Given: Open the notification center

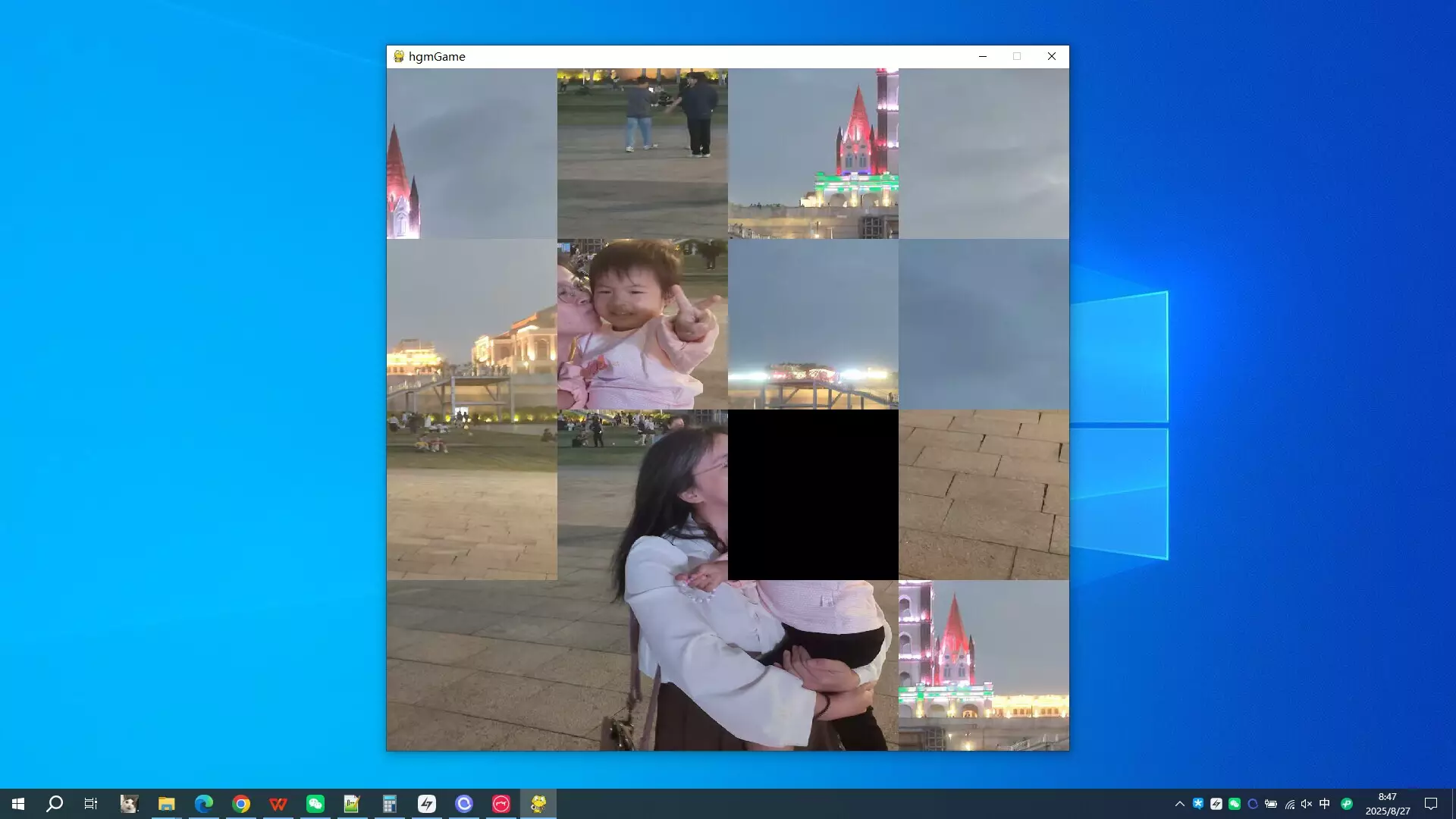Looking at the screenshot, I should (x=1430, y=803).
